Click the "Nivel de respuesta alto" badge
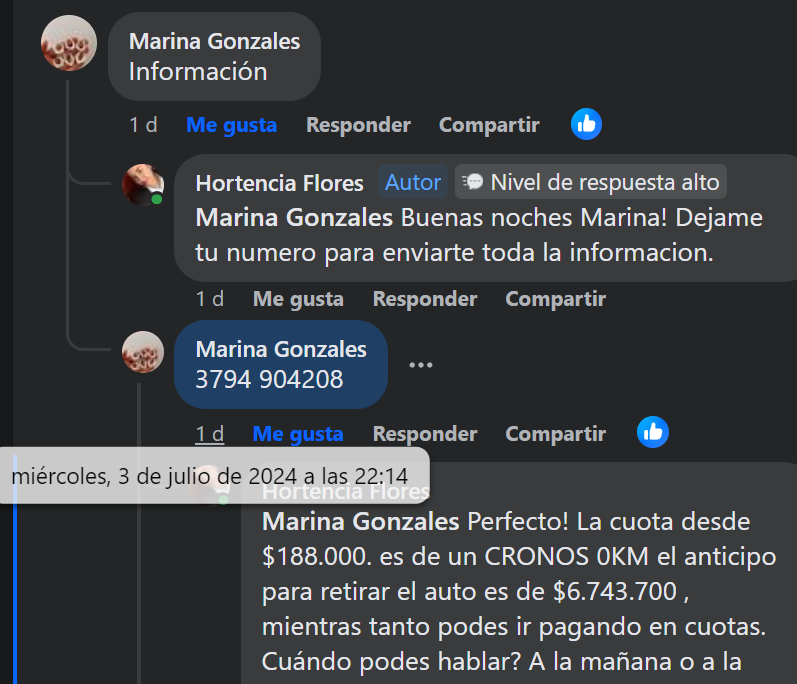Viewport: 797px width, 684px height. pyautogui.click(x=591, y=182)
